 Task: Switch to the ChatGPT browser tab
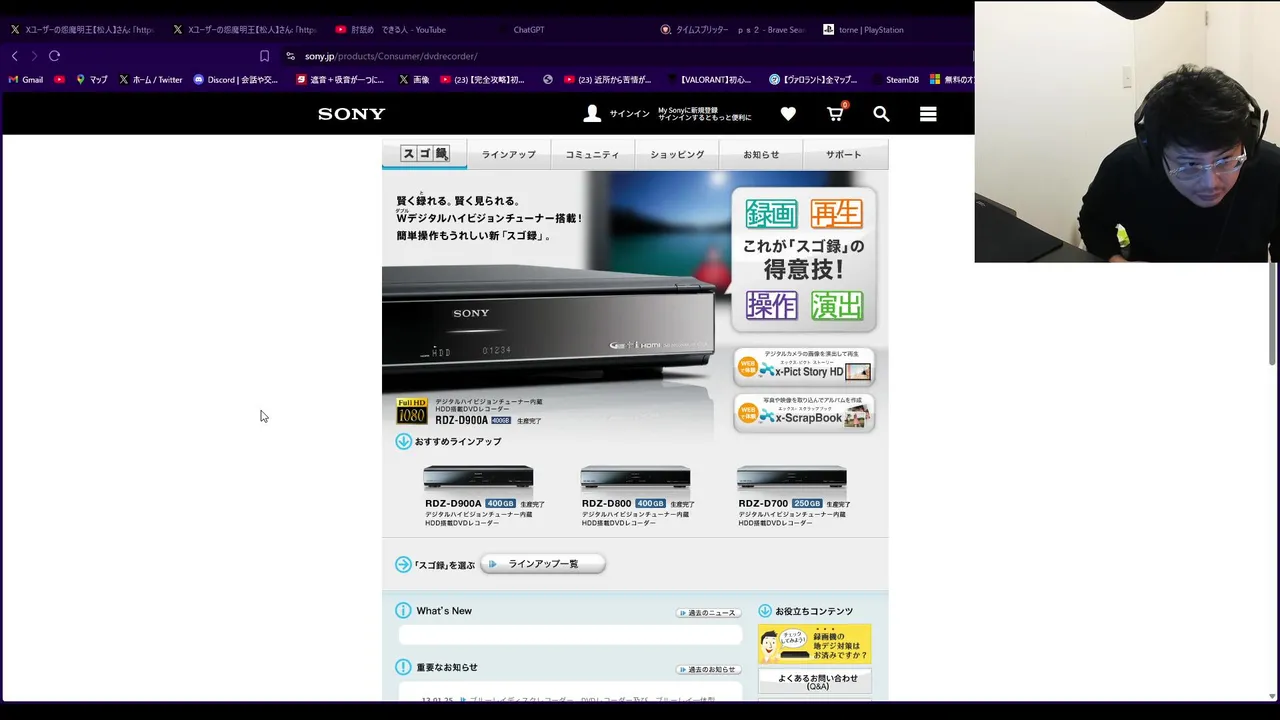[528, 30]
